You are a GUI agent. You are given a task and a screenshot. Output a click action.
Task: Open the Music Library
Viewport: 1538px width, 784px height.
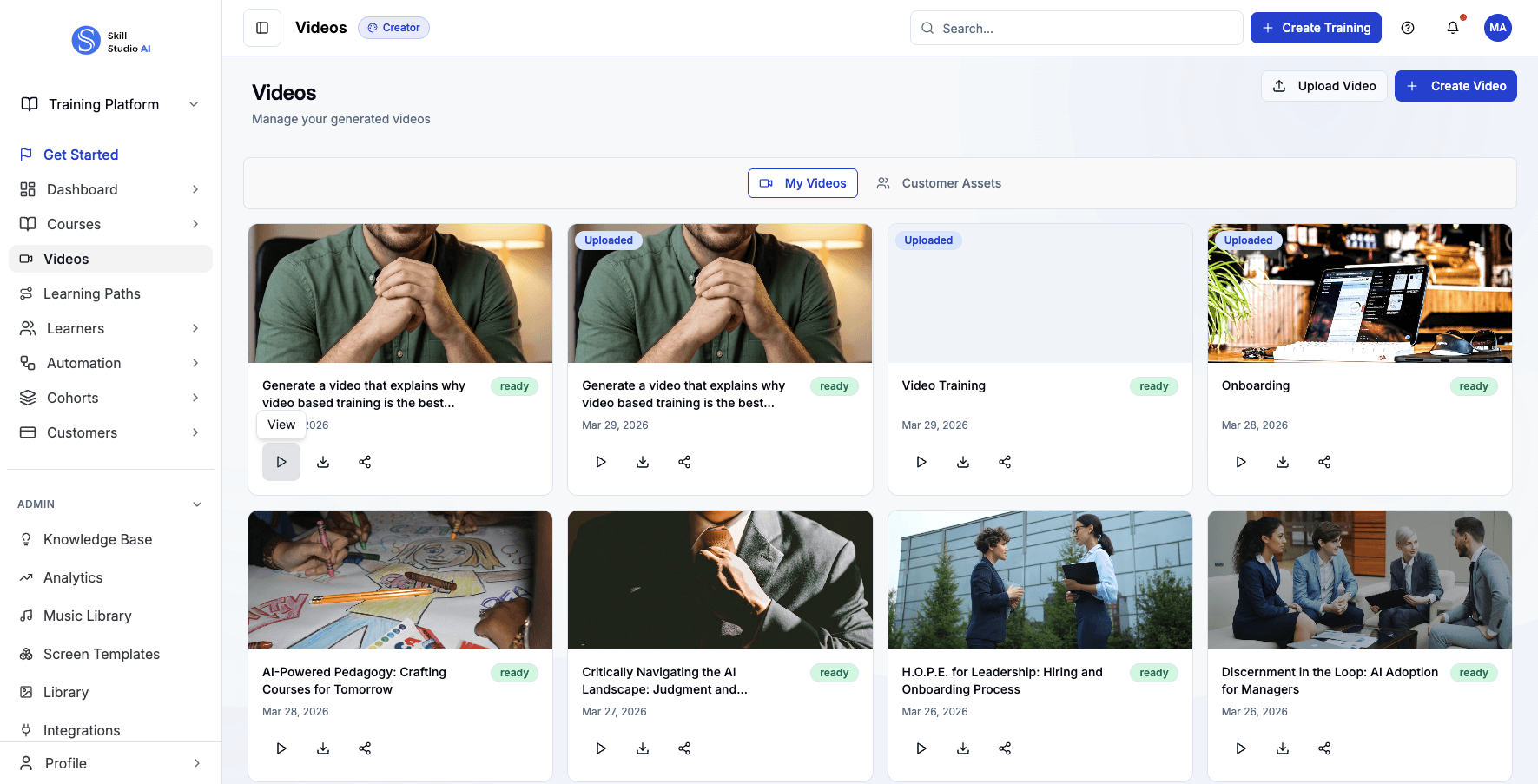[110, 616]
